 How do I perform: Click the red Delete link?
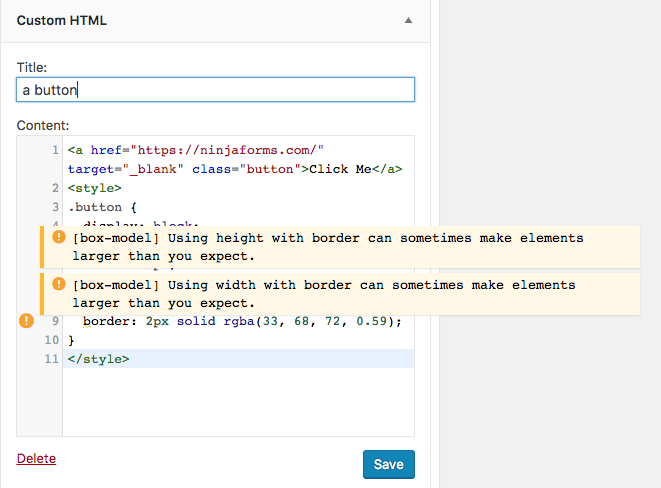[x=36, y=459]
